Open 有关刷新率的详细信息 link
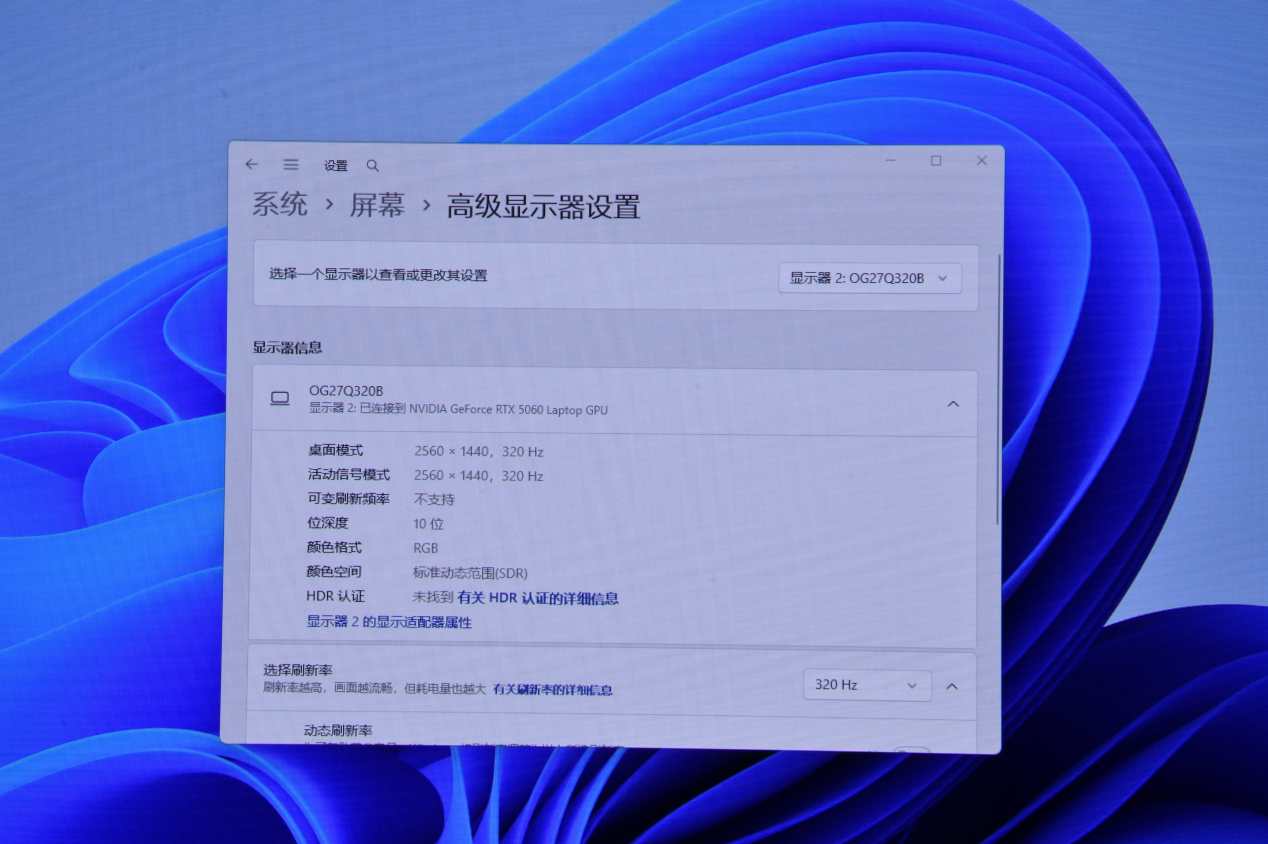 552,690
